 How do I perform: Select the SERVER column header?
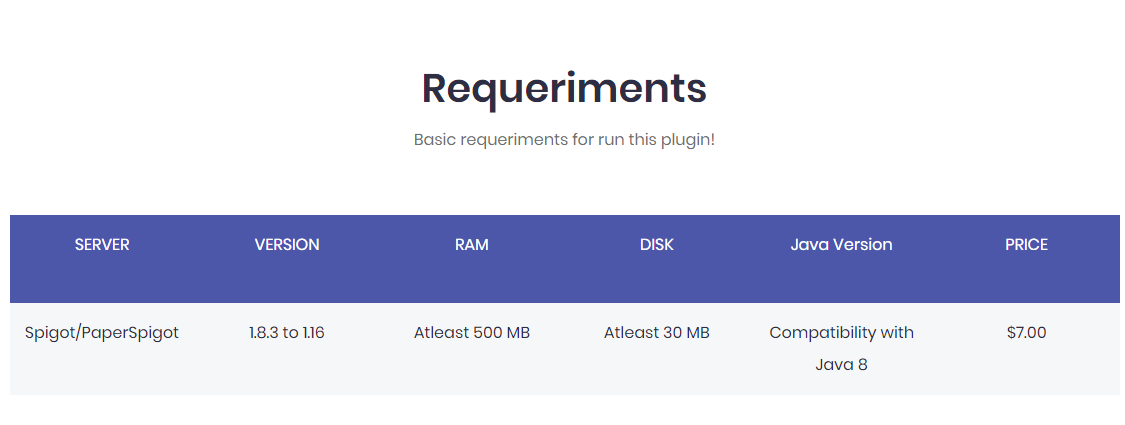pyautogui.click(x=102, y=244)
